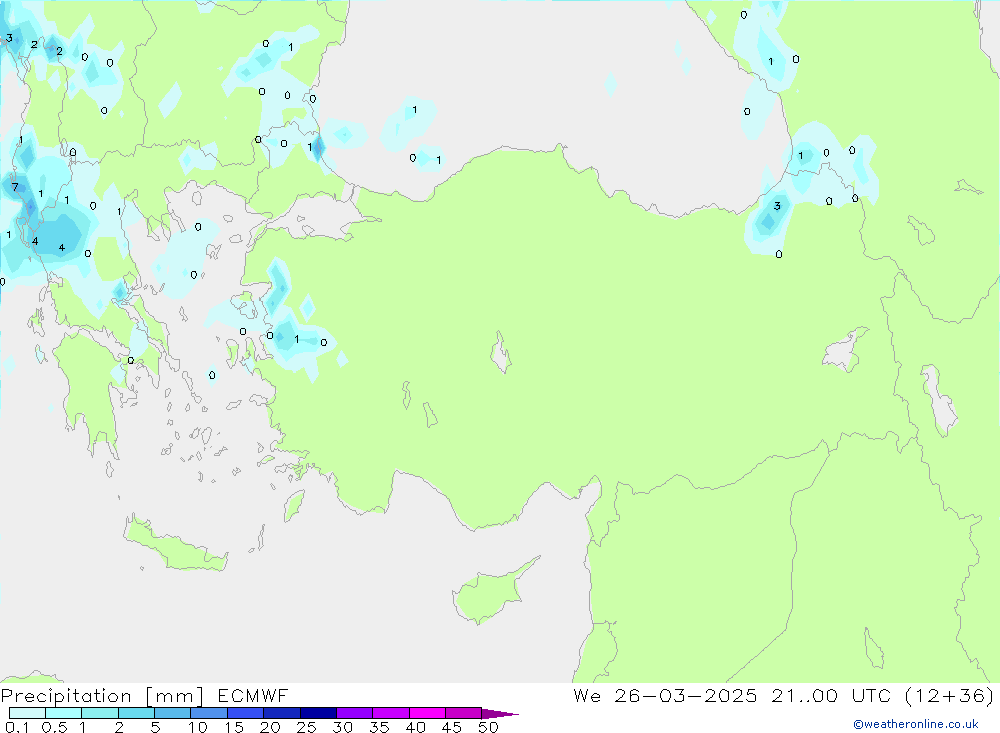1000x733 pixels.
Task: Click the "50" legend scale label
Action: click(x=488, y=727)
